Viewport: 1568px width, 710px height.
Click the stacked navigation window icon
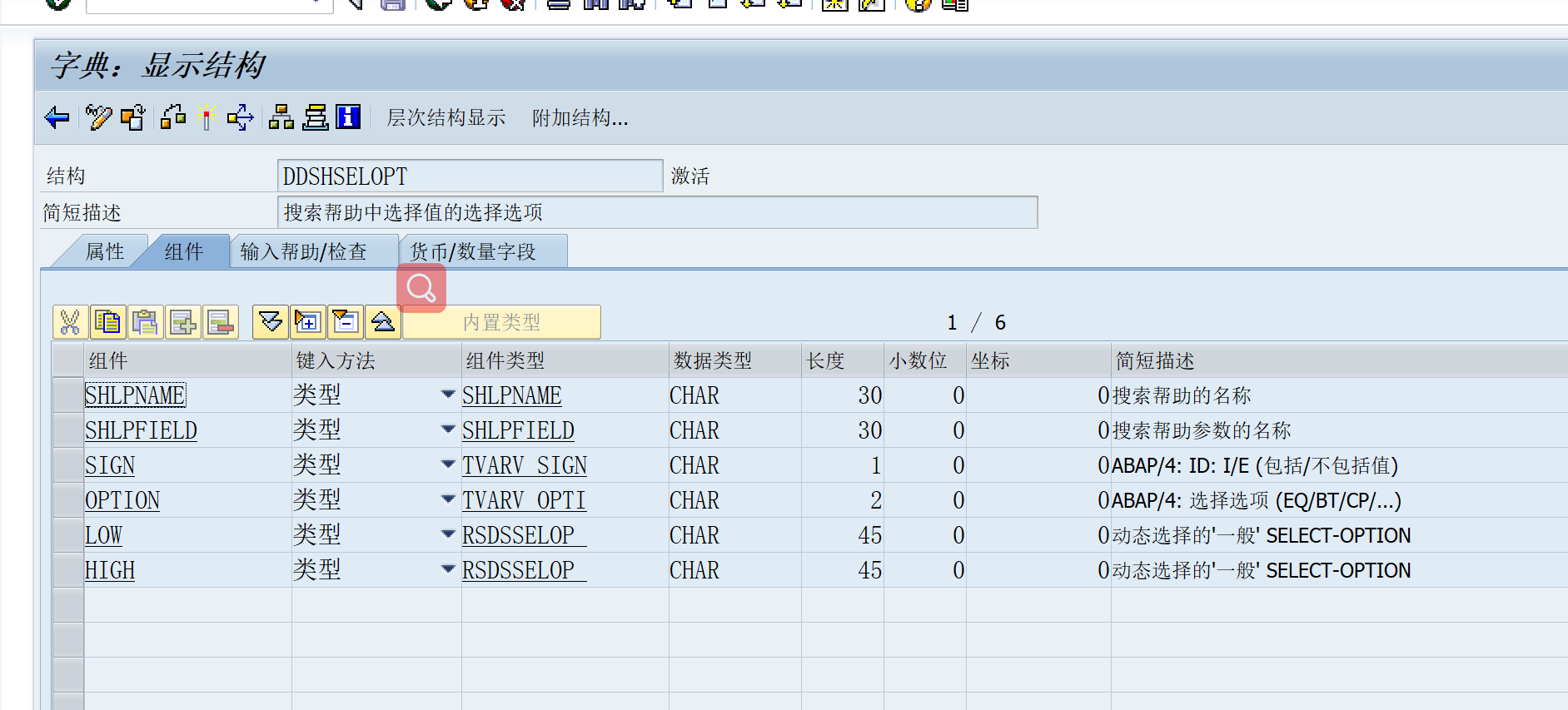[315, 117]
